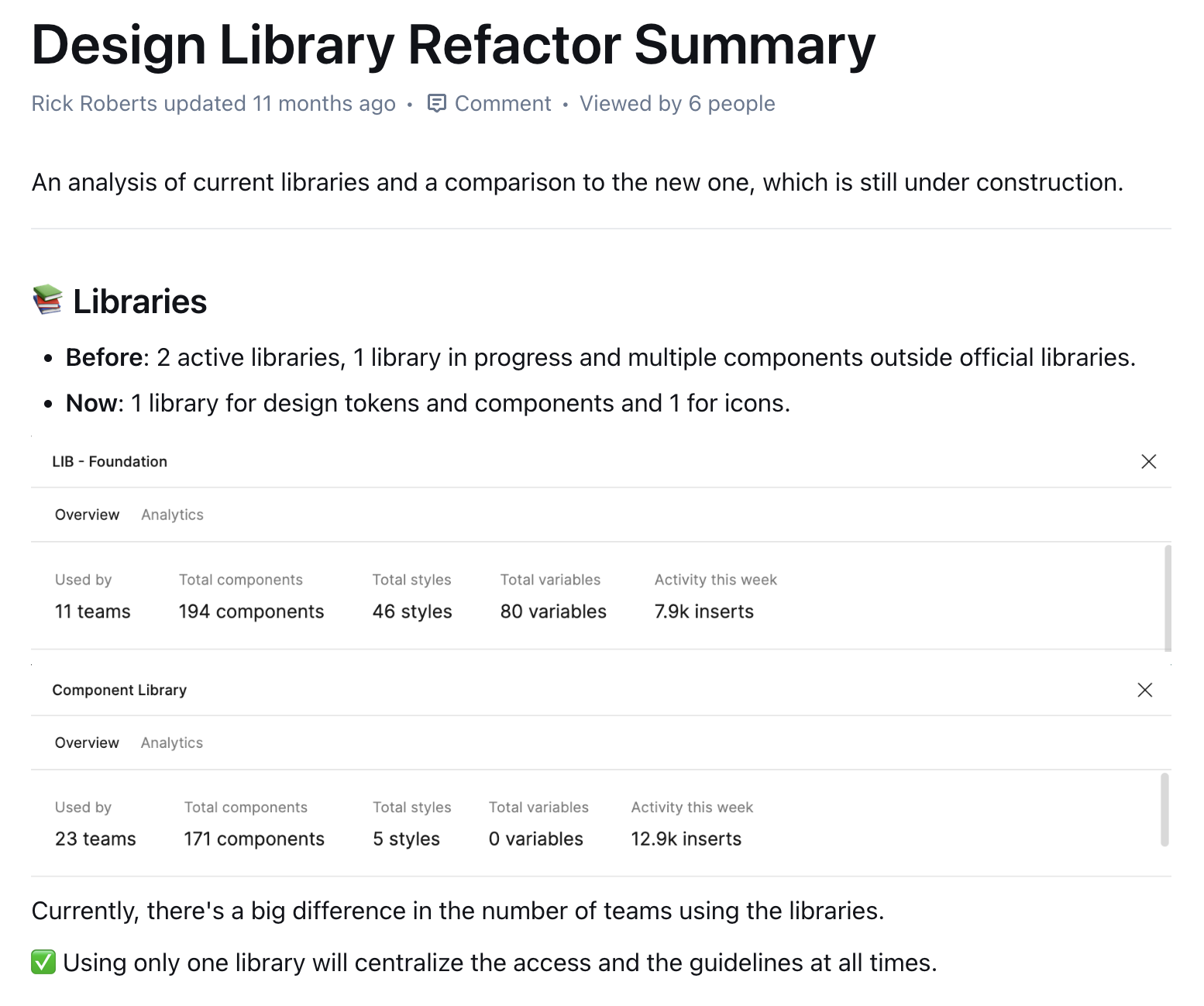The height and width of the screenshot is (1006, 1204).
Task: Click the document title Design Library Refactor Summary
Action: (x=452, y=45)
